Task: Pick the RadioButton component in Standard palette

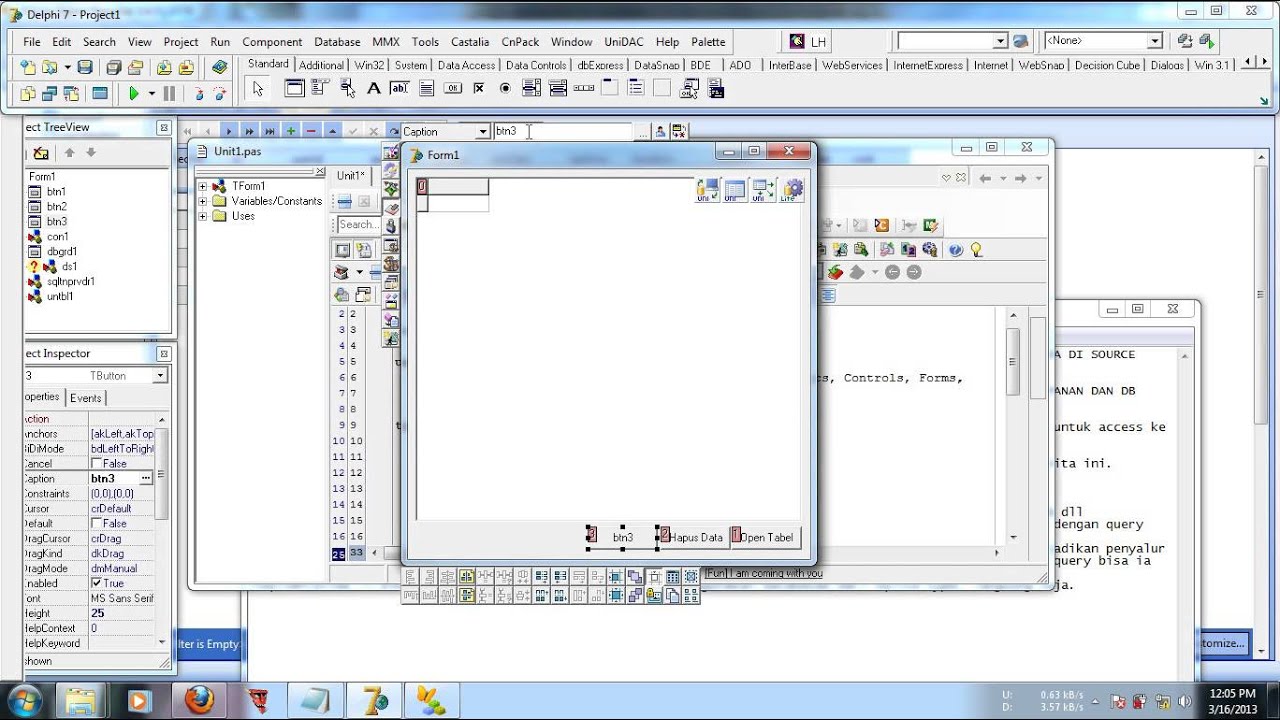Action: pos(505,88)
